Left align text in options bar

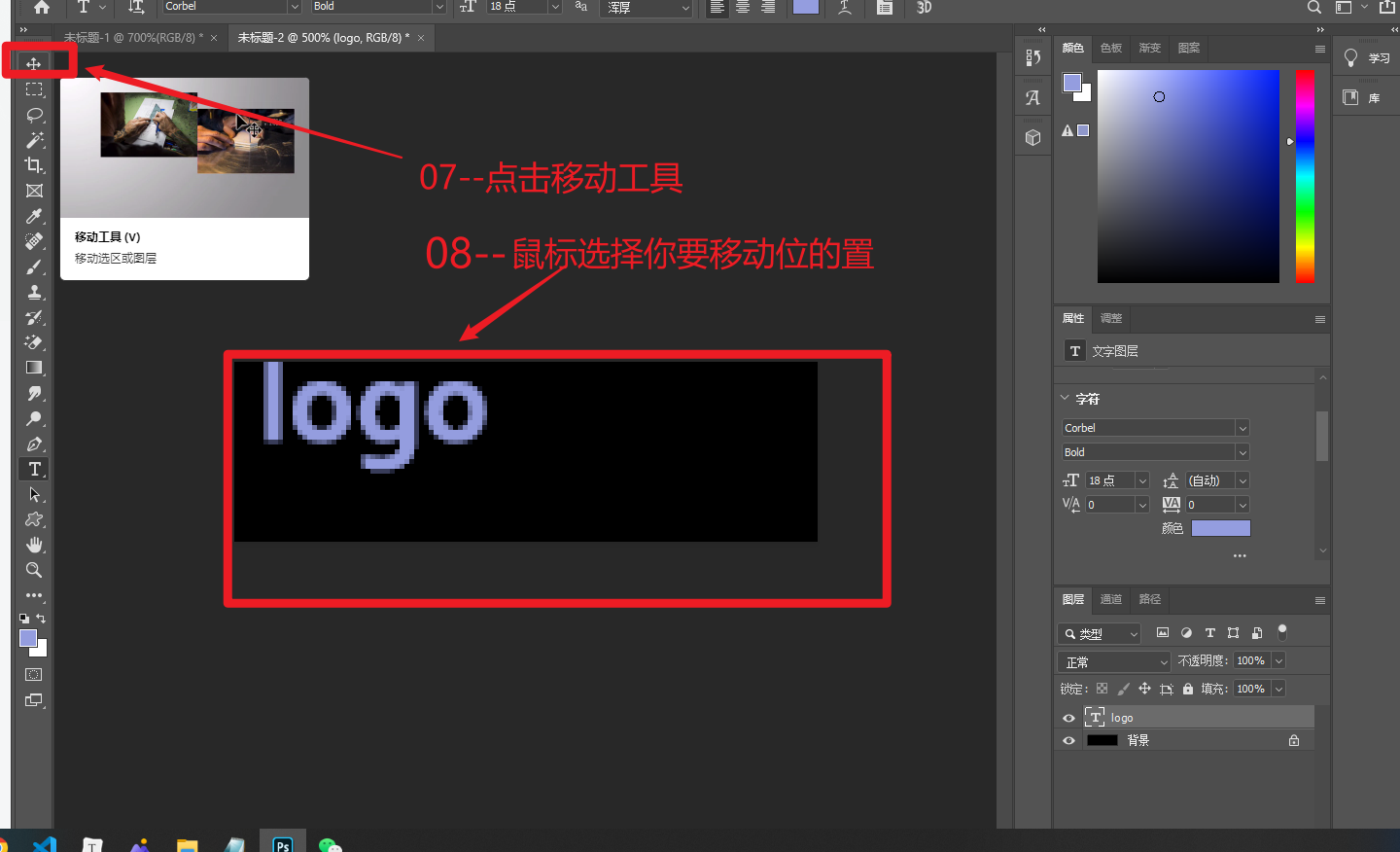717,7
